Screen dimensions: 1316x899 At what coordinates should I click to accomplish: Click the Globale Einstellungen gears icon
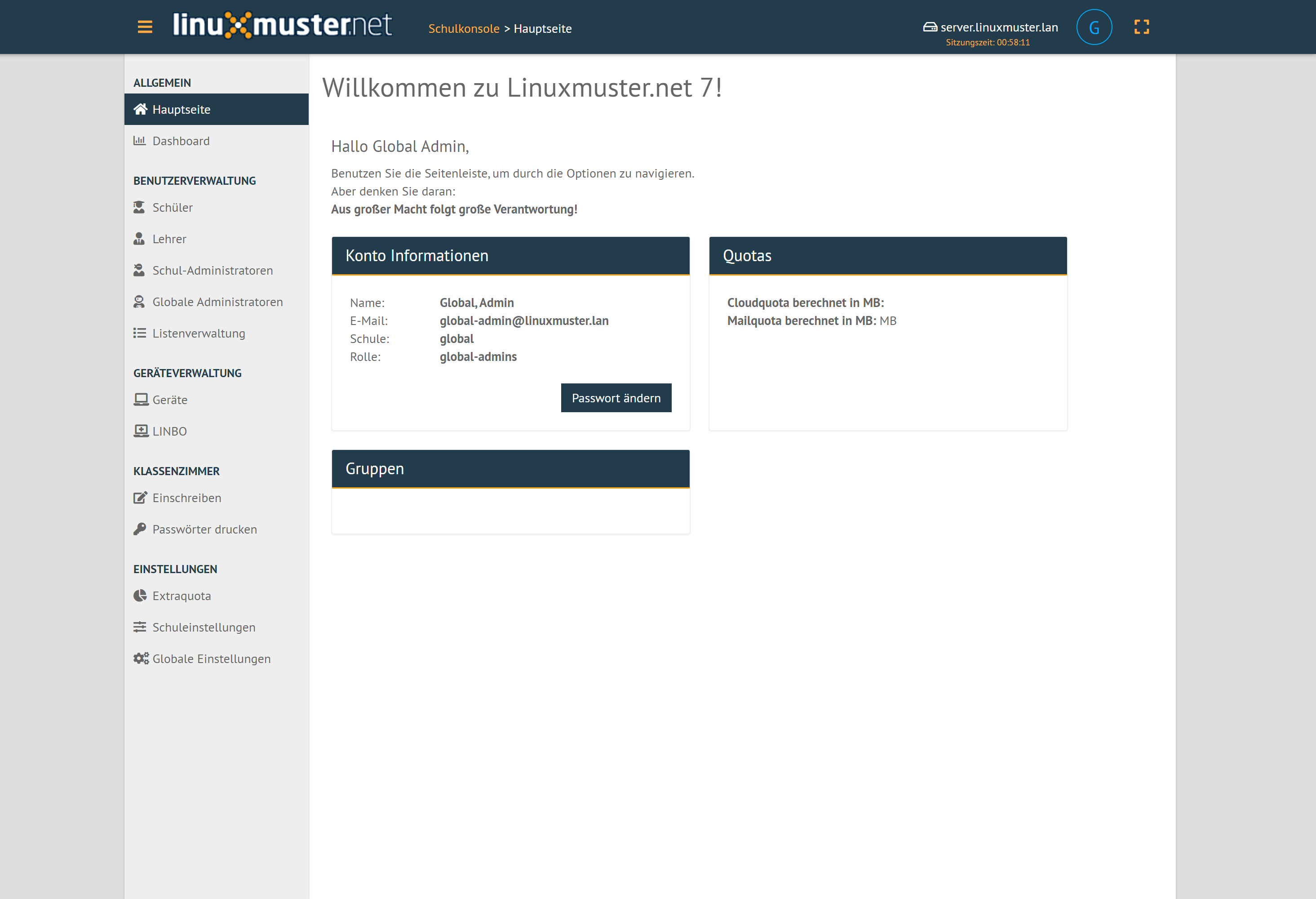141,658
